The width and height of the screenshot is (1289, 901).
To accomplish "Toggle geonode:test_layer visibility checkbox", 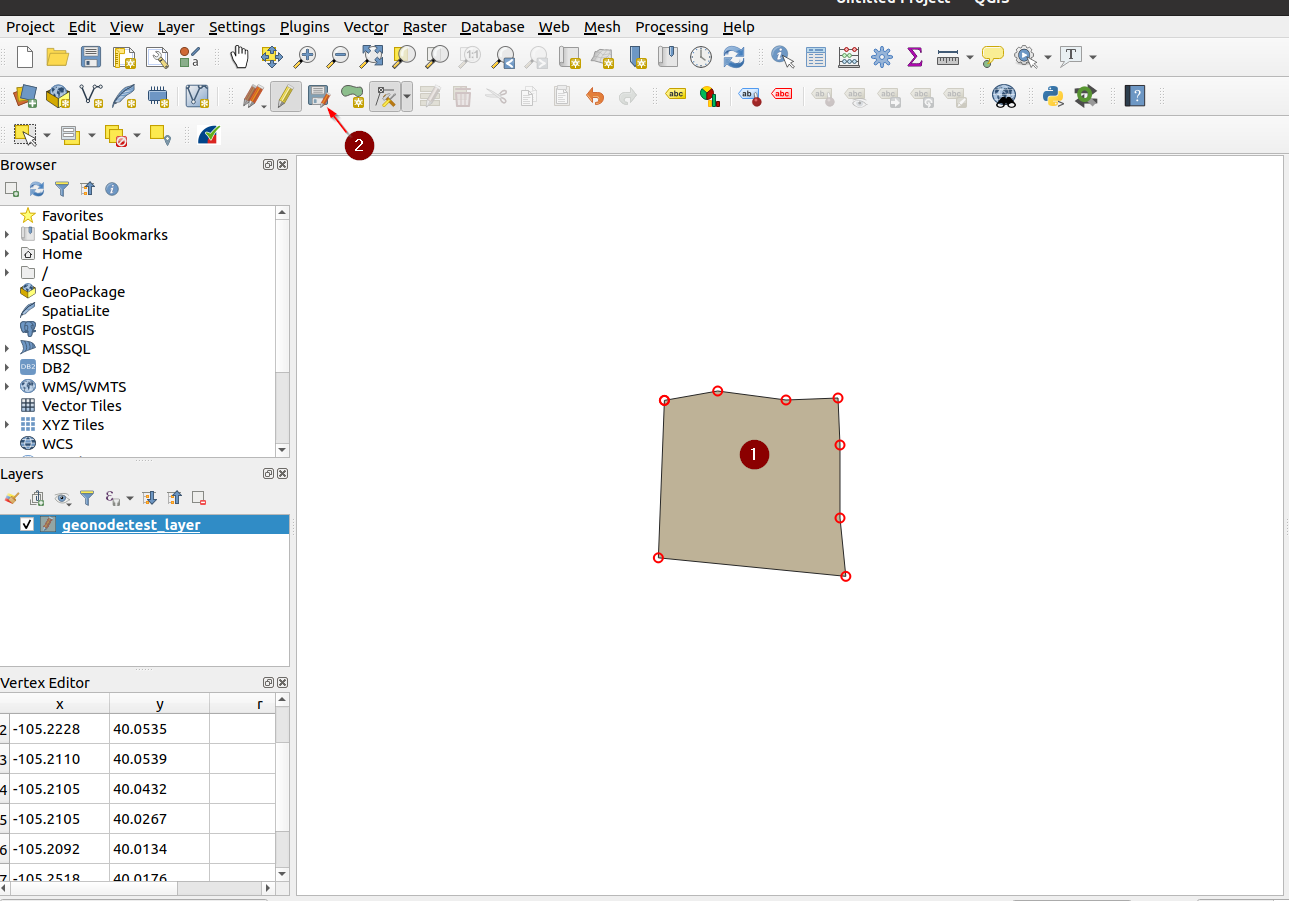I will pos(27,525).
